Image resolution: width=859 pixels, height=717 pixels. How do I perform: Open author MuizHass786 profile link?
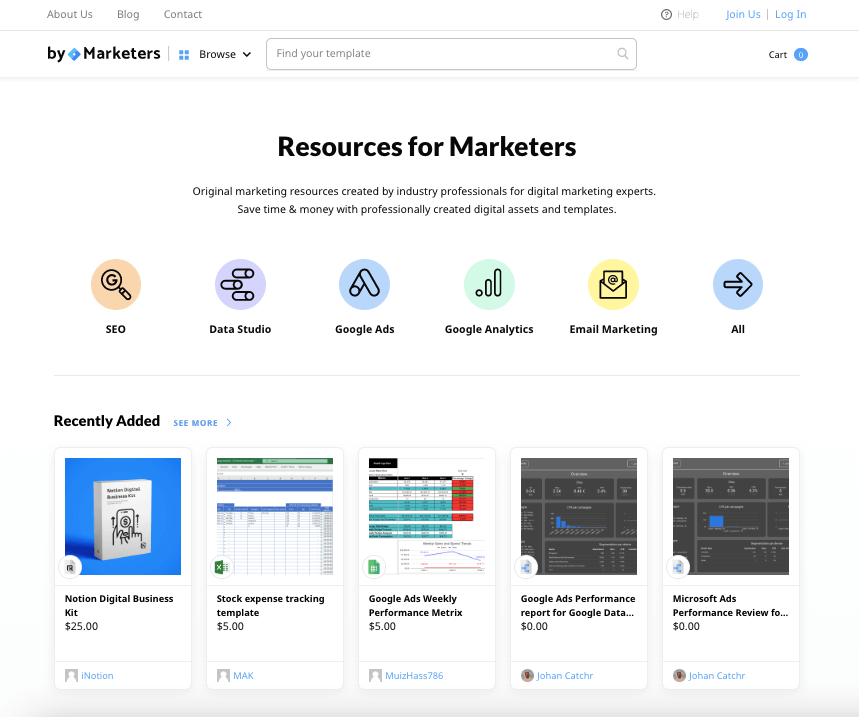click(413, 676)
